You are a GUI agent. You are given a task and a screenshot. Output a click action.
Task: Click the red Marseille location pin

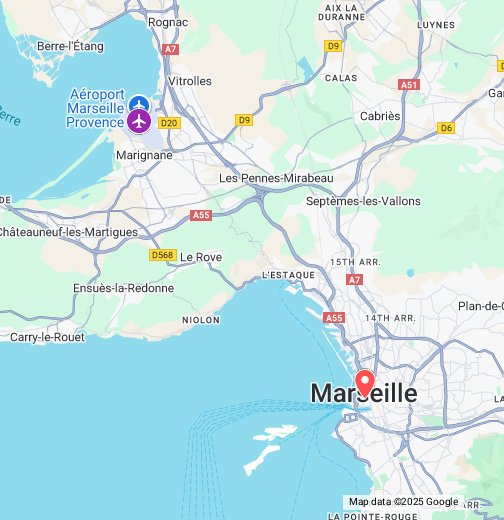coord(365,383)
